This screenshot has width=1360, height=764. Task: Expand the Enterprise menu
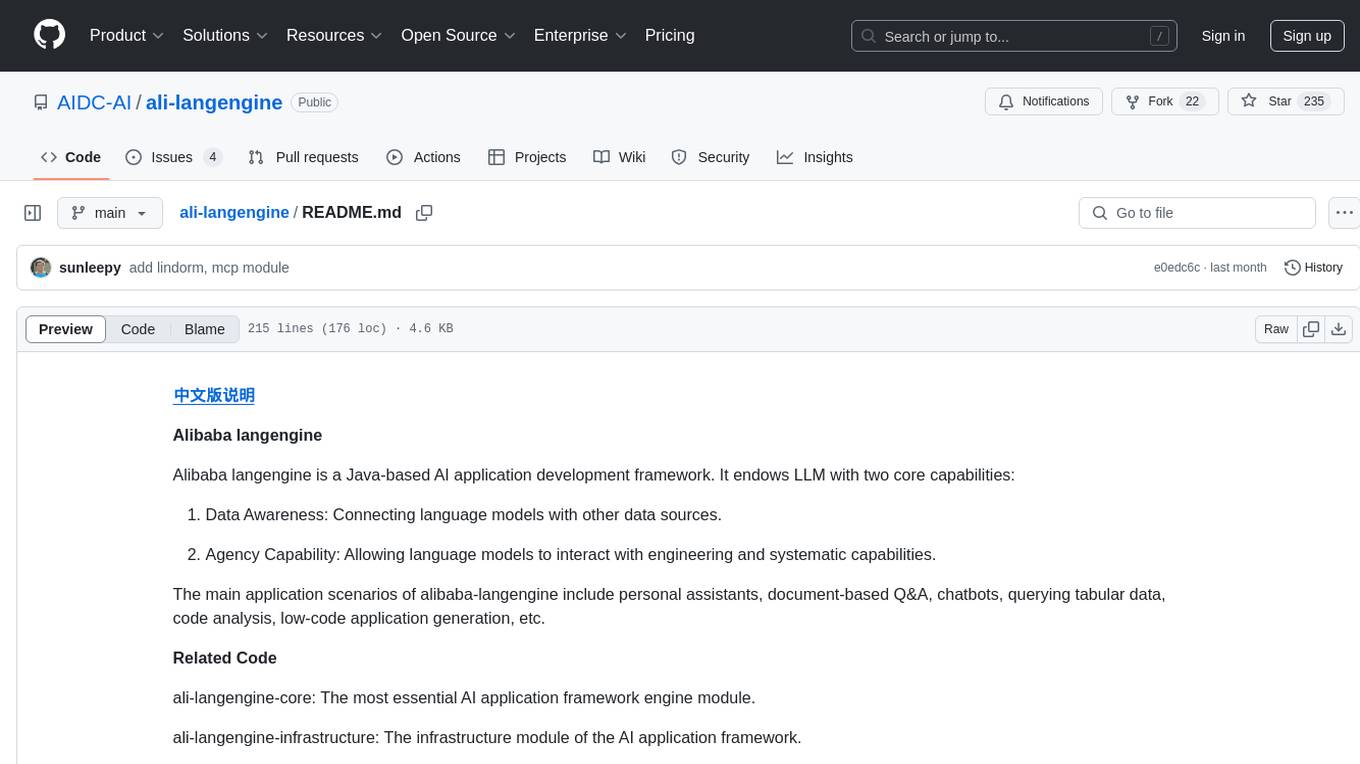click(580, 35)
